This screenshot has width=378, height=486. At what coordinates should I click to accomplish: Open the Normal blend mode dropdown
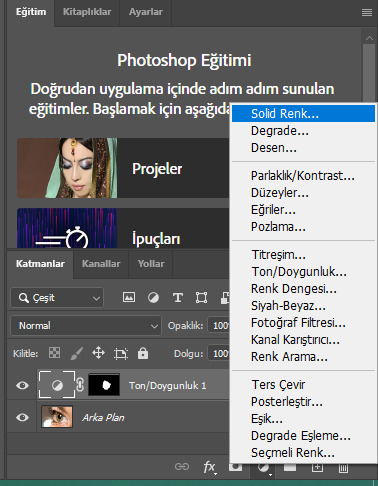86,325
